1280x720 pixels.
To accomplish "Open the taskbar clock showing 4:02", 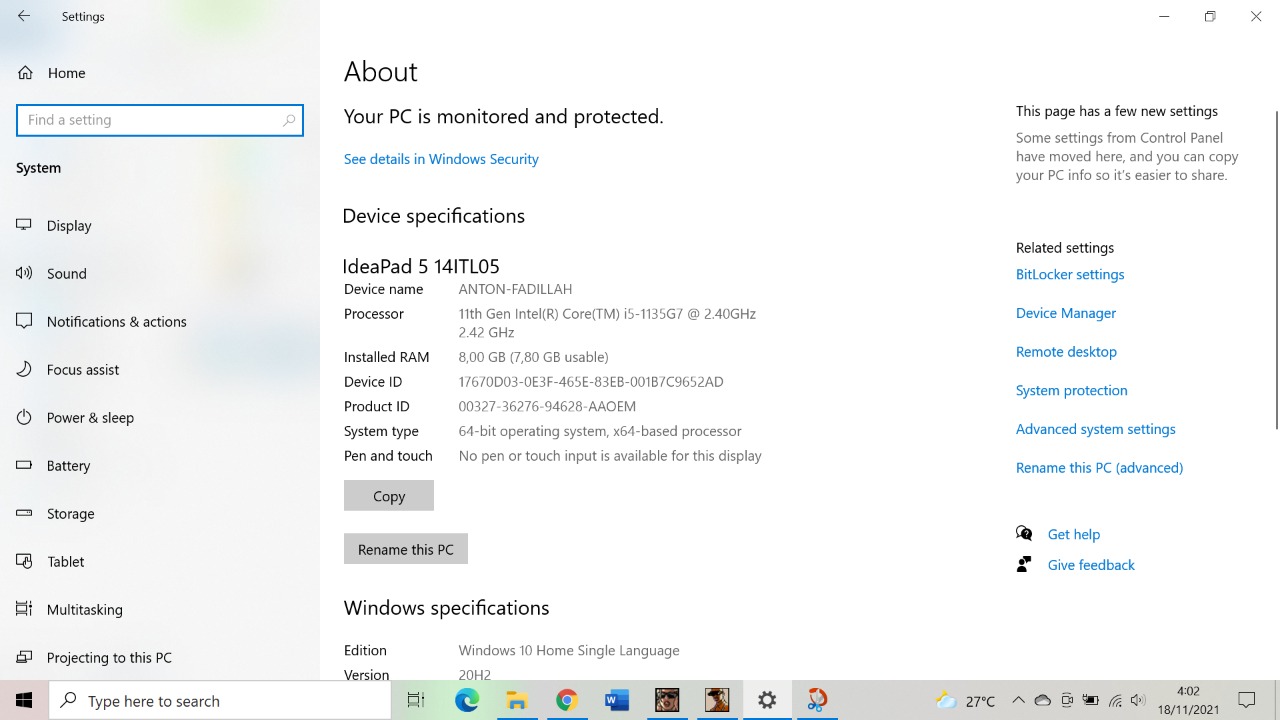I will 1188,700.
